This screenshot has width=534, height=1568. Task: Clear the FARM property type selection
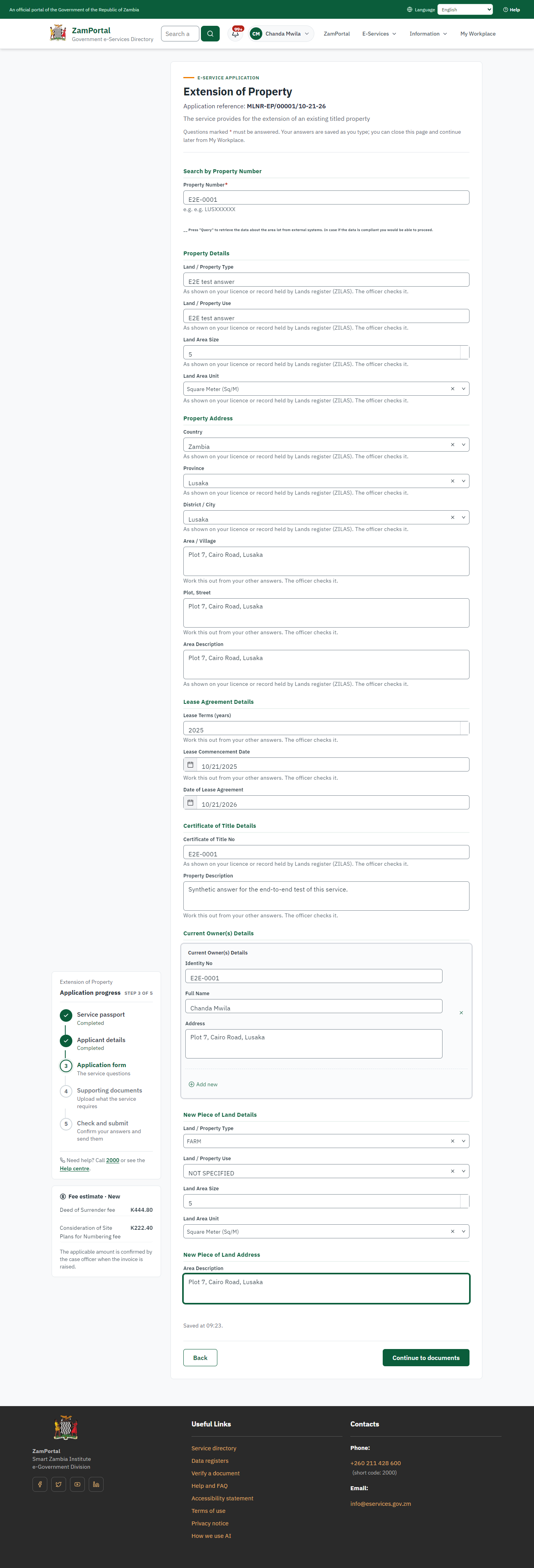click(453, 1141)
